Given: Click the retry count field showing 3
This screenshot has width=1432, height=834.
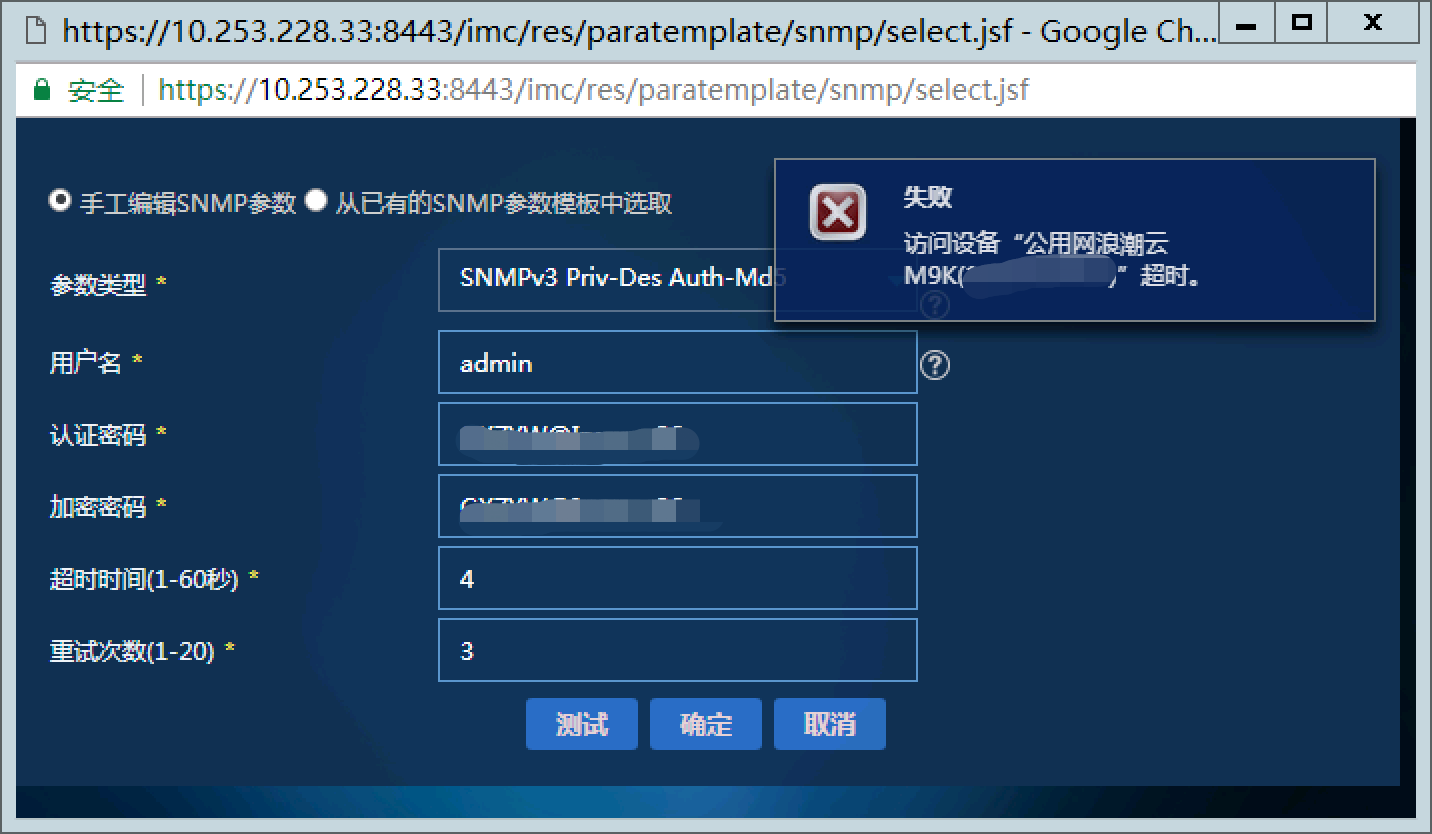Looking at the screenshot, I should pos(678,650).
